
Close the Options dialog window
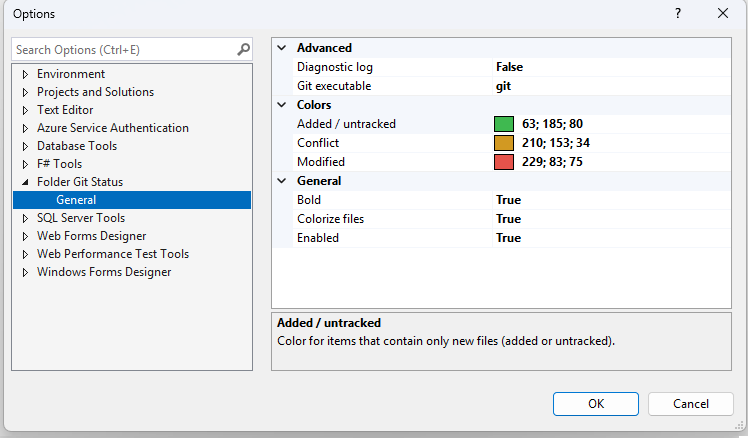(723, 13)
